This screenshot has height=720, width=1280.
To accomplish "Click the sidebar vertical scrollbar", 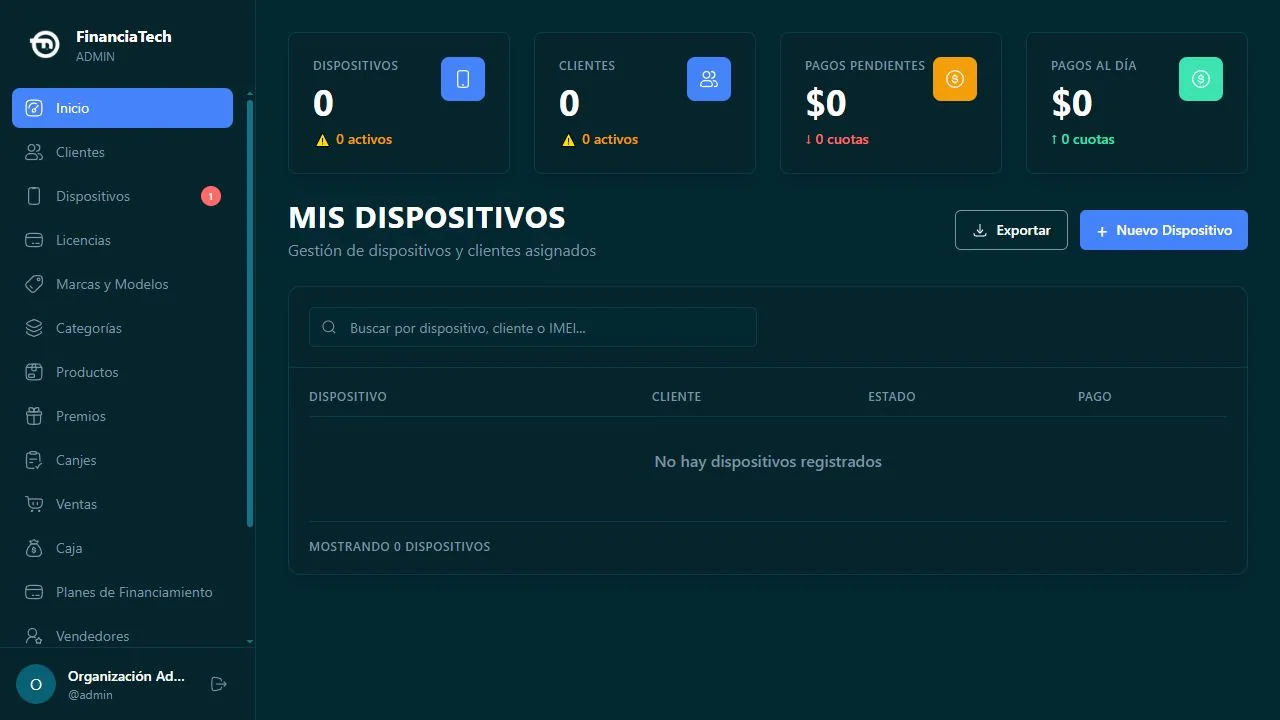I will 250,313.
